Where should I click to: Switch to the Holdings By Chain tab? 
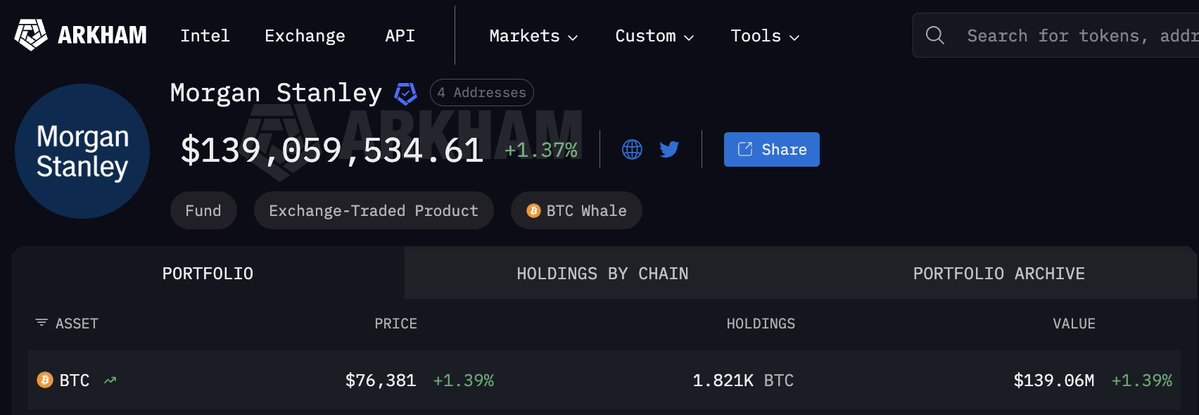pyautogui.click(x=602, y=273)
